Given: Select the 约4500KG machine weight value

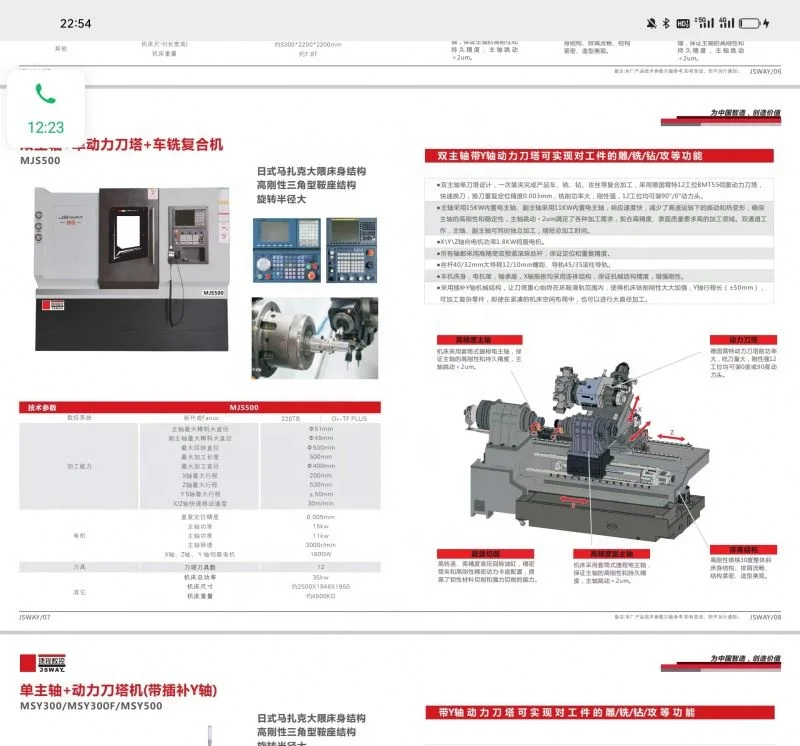Looking at the screenshot, I should click(321, 596).
